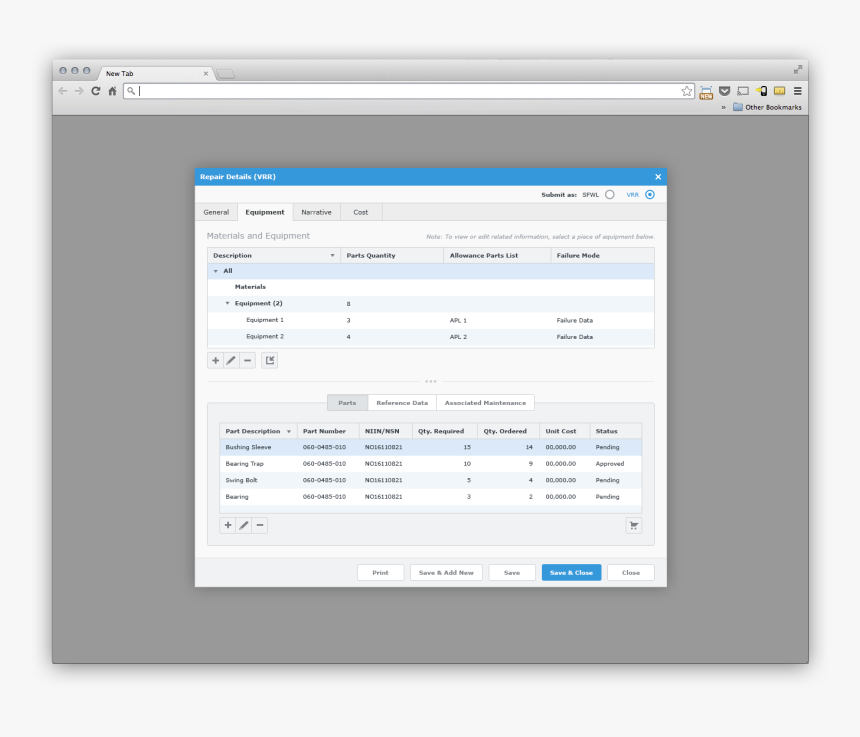This screenshot has width=860, height=737.
Task: Open the Description column sort dropdown
Action: point(333,255)
